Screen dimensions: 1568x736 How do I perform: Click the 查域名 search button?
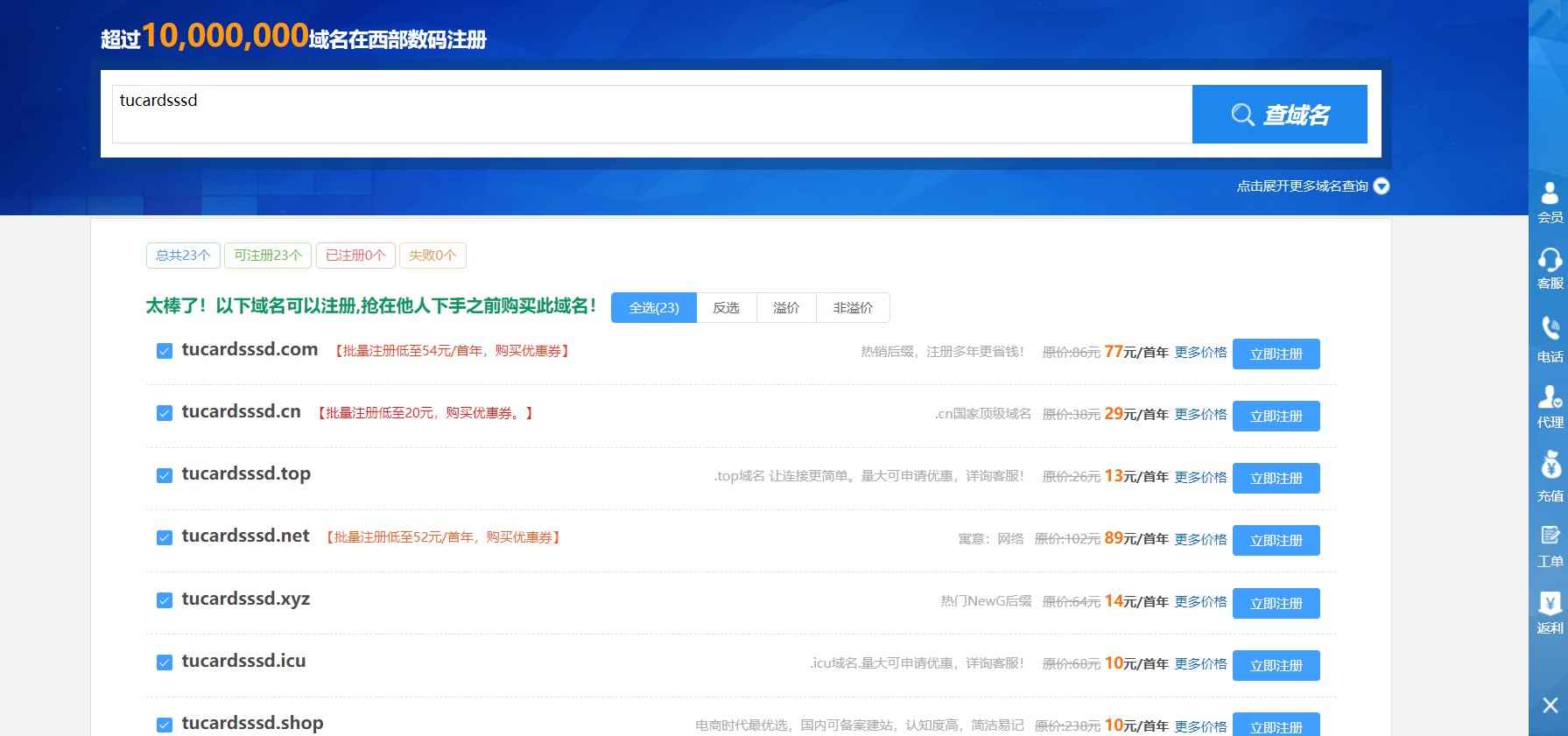pyautogui.click(x=1279, y=115)
